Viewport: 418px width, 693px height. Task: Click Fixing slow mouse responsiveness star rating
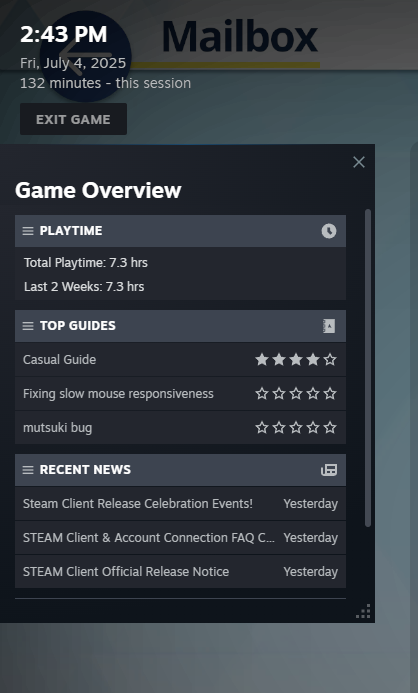tap(296, 394)
